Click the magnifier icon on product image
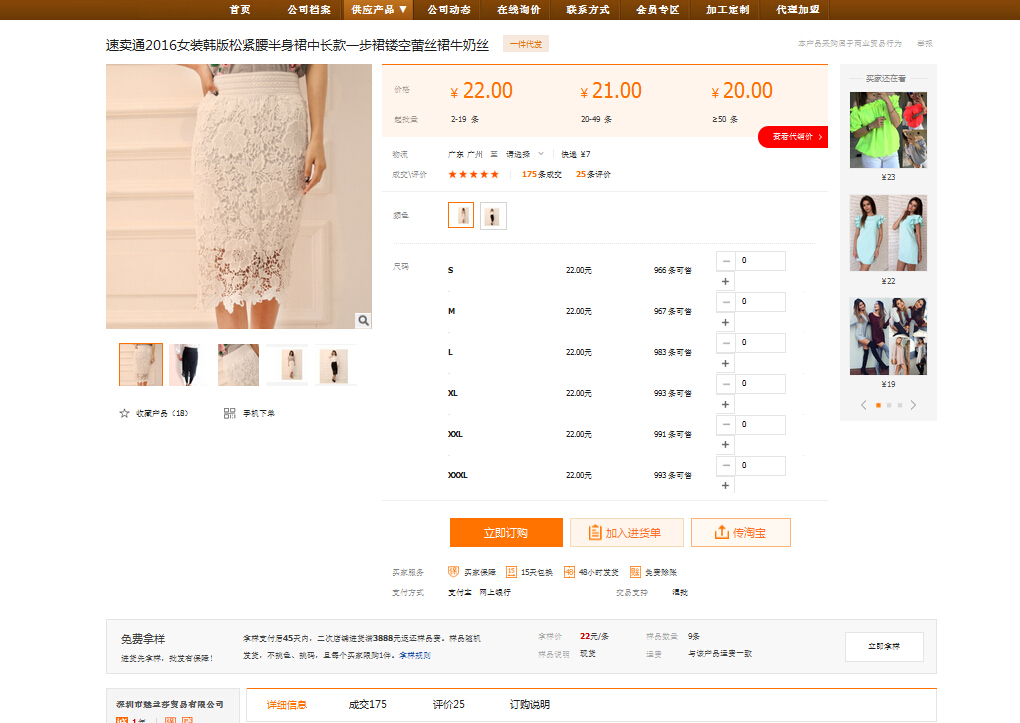The width and height of the screenshot is (1020, 723). click(363, 320)
